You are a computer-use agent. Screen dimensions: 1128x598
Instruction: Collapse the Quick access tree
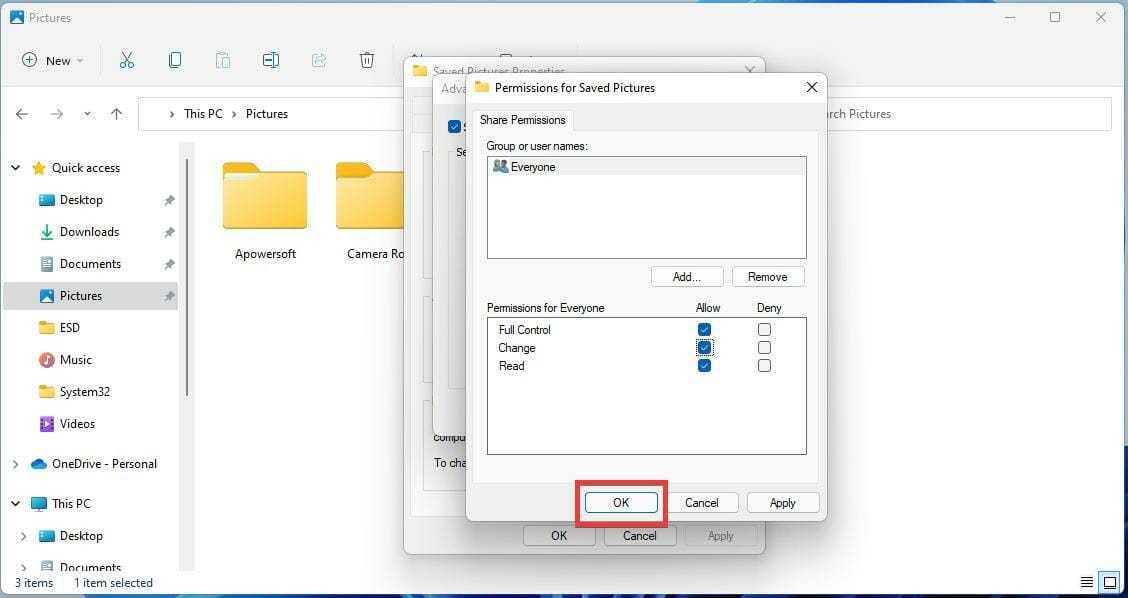pyautogui.click(x=16, y=168)
